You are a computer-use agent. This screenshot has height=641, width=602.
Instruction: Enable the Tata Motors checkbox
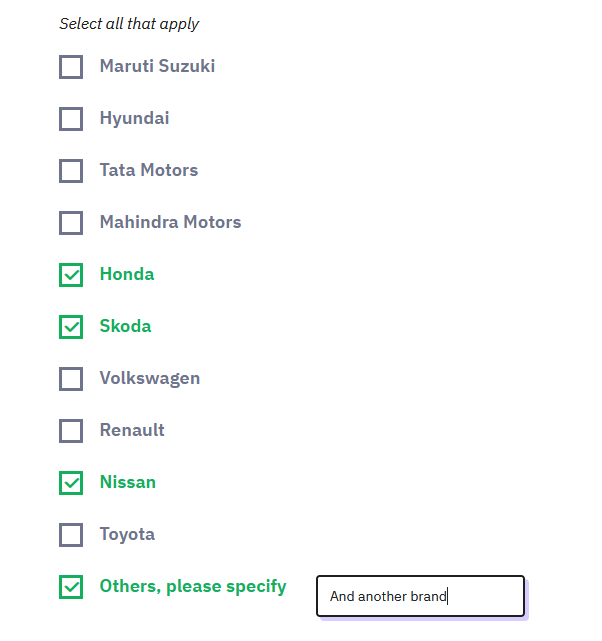click(x=71, y=171)
